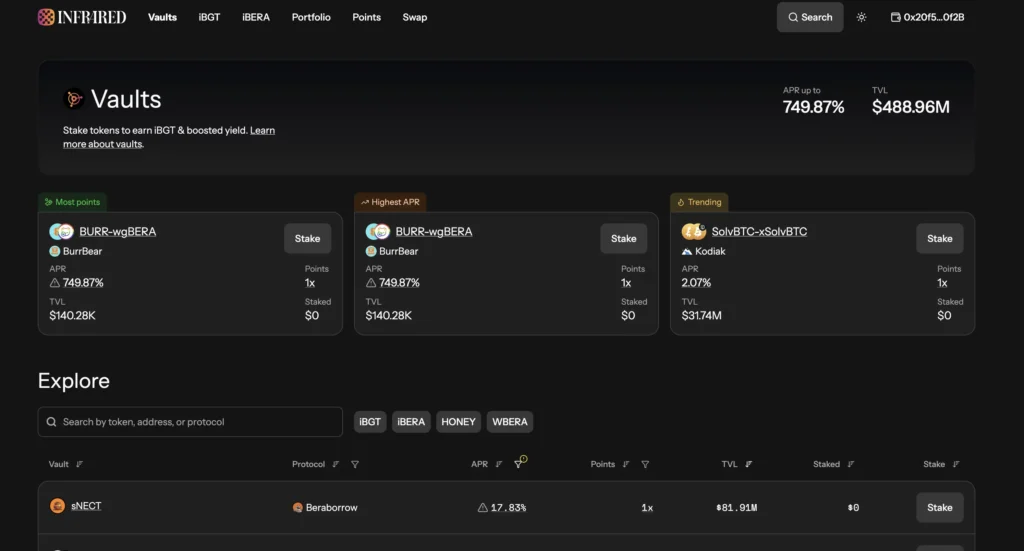Open BURR-wgBERA link in Most points card
Image resolution: width=1024 pixels, height=551 pixels.
coord(118,231)
